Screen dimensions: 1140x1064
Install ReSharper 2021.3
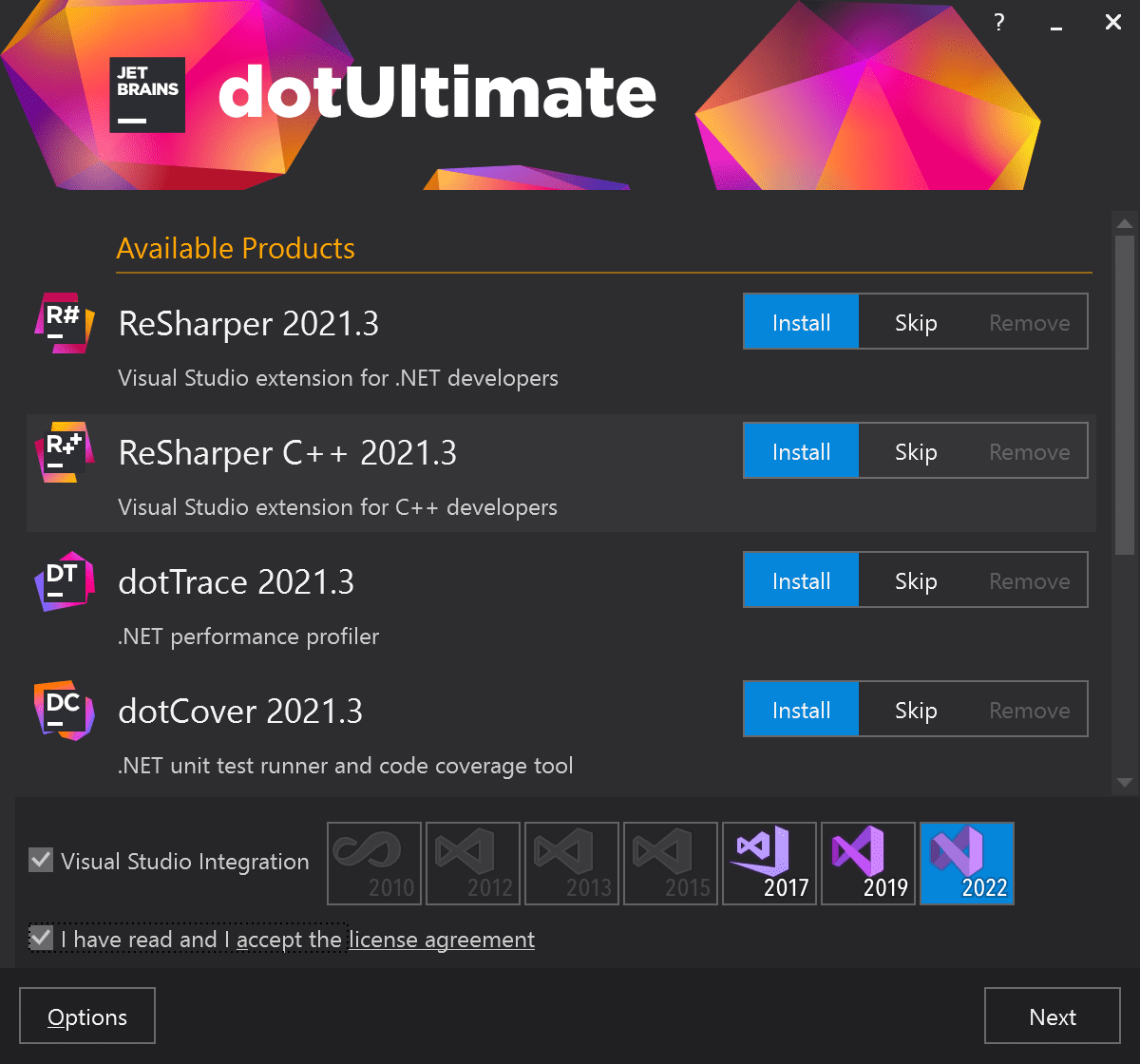click(x=800, y=322)
